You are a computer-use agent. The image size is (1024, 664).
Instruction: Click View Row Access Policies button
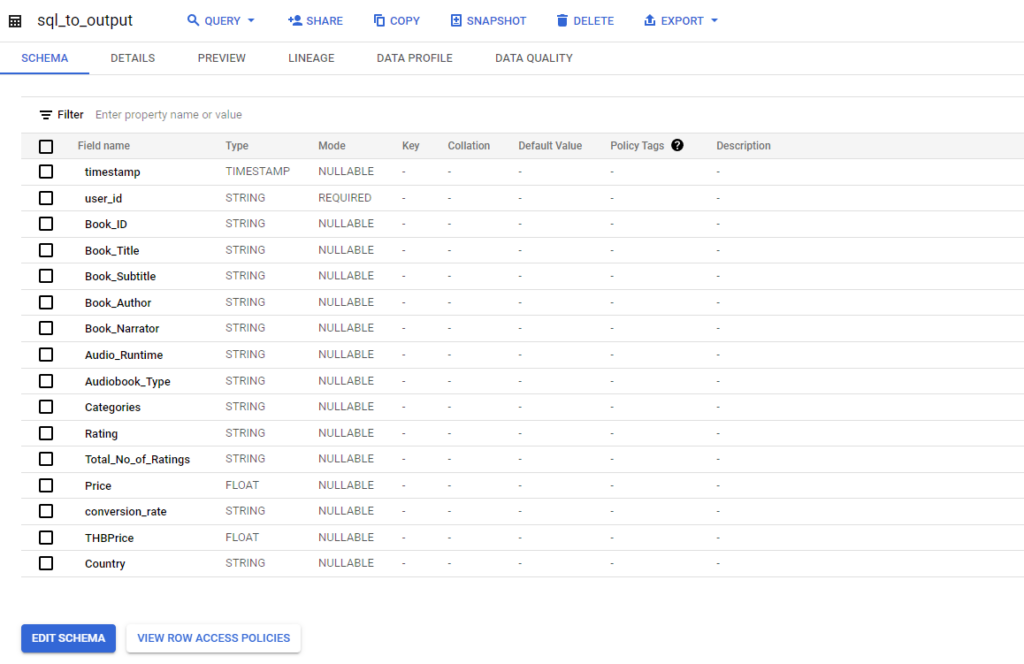coord(213,638)
